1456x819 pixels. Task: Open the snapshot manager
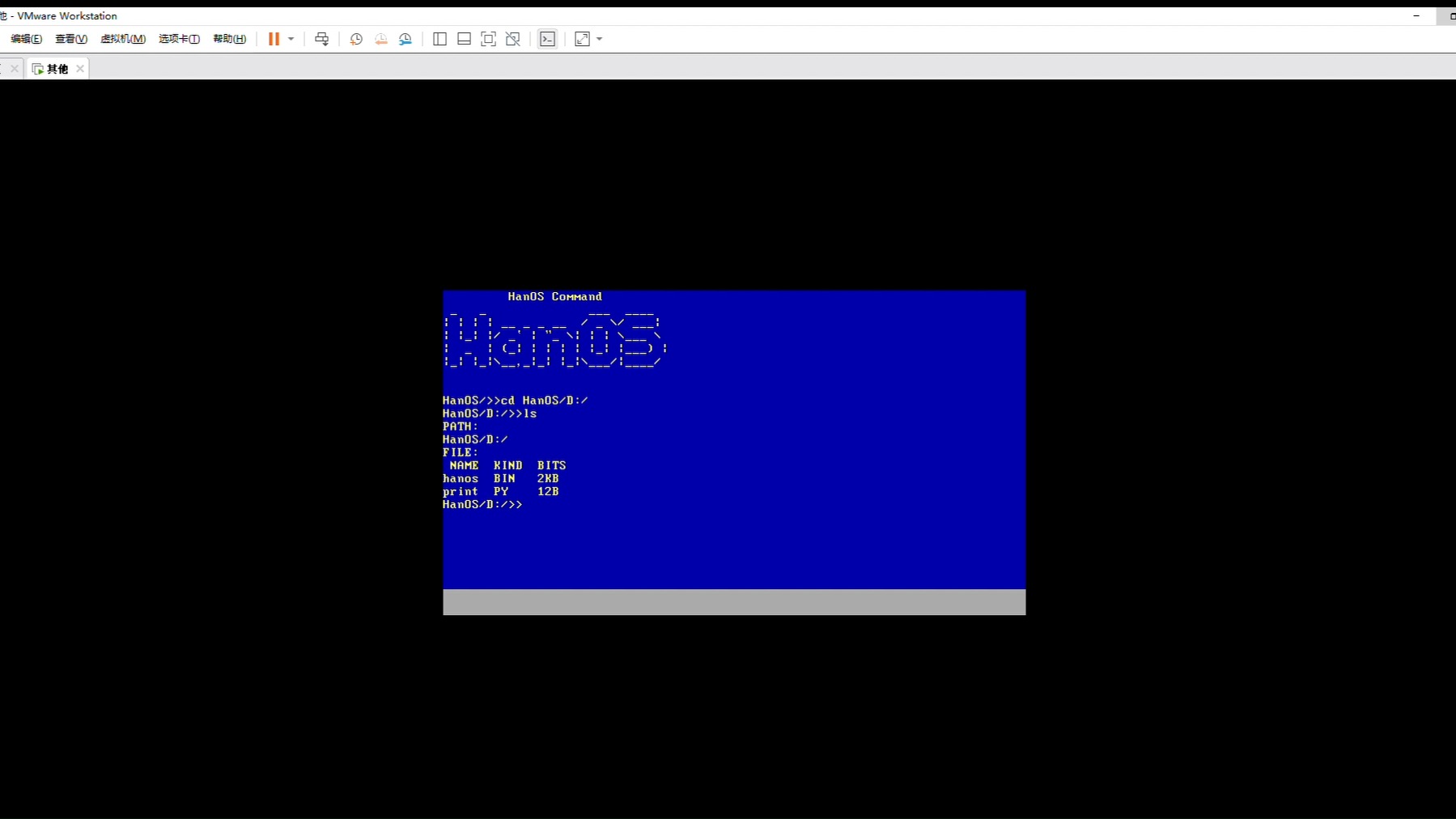(405, 39)
